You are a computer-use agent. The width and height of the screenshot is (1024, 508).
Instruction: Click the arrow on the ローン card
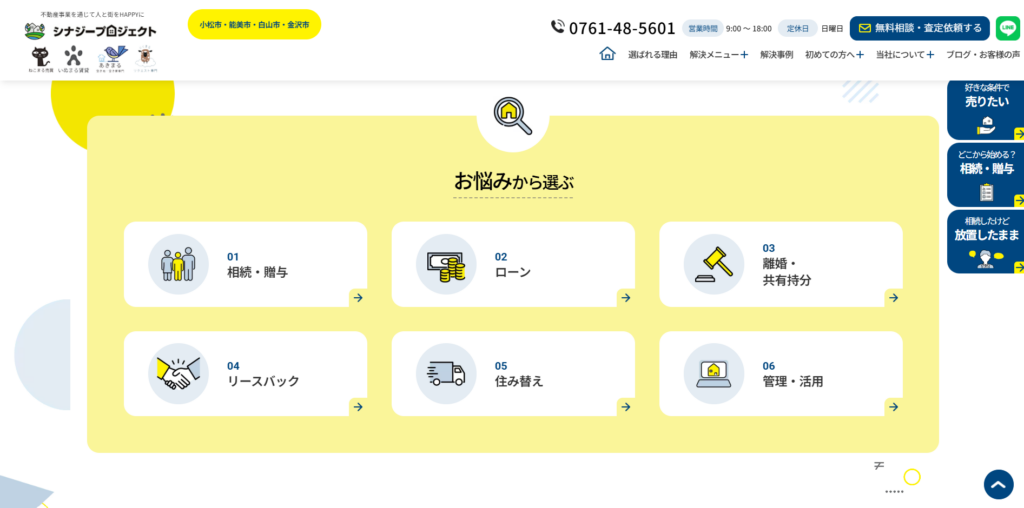626,298
